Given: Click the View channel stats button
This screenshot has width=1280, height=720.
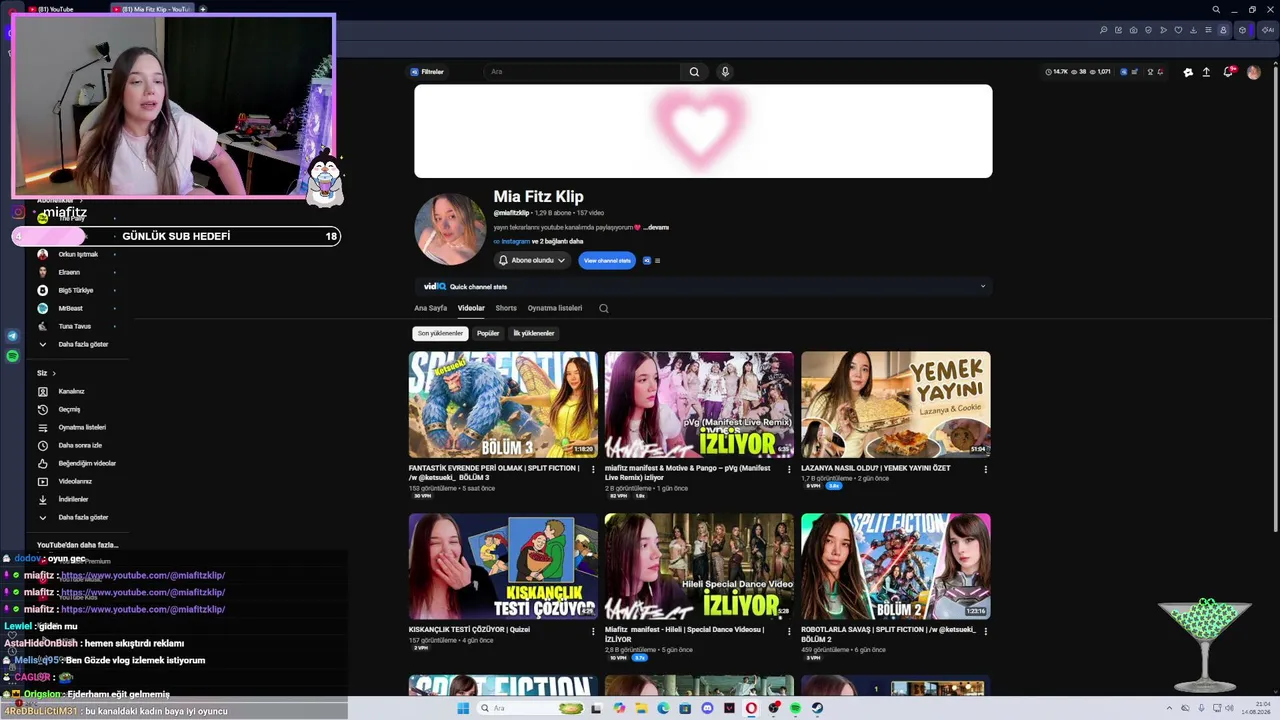Looking at the screenshot, I should coord(607,260).
